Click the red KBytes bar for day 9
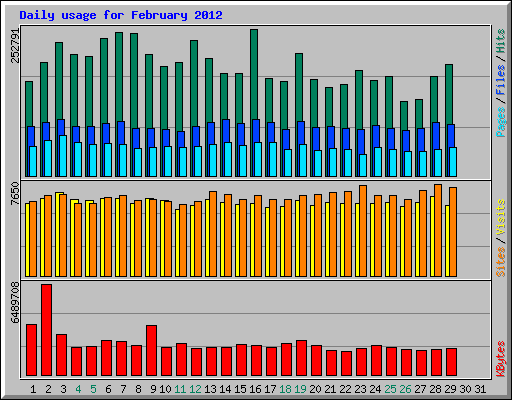 (152, 351)
